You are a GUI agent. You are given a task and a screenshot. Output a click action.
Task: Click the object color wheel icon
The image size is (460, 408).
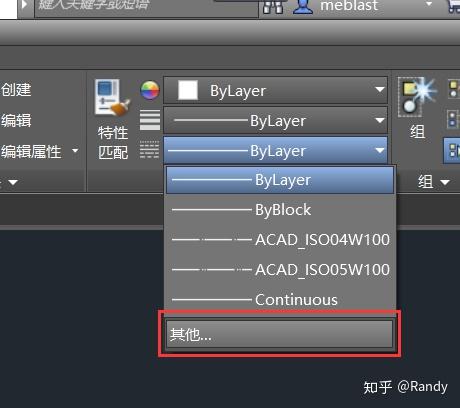150,90
